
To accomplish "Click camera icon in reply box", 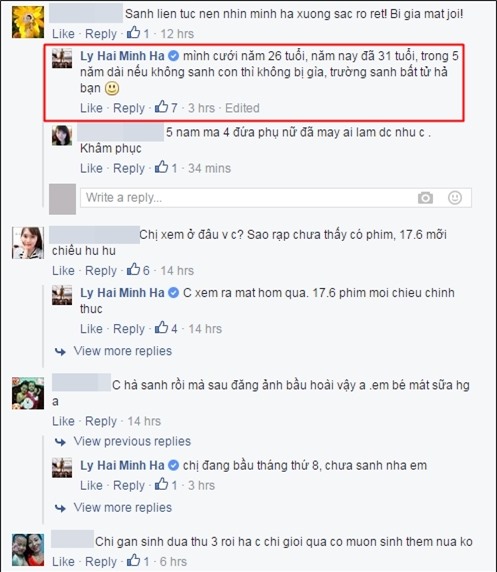I will point(425,198).
